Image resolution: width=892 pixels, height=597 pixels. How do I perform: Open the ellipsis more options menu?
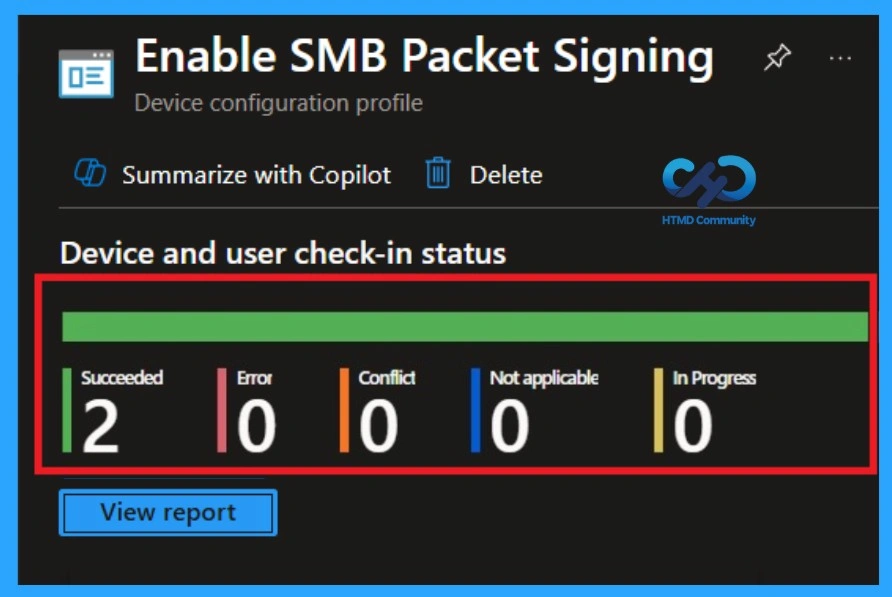(x=842, y=57)
